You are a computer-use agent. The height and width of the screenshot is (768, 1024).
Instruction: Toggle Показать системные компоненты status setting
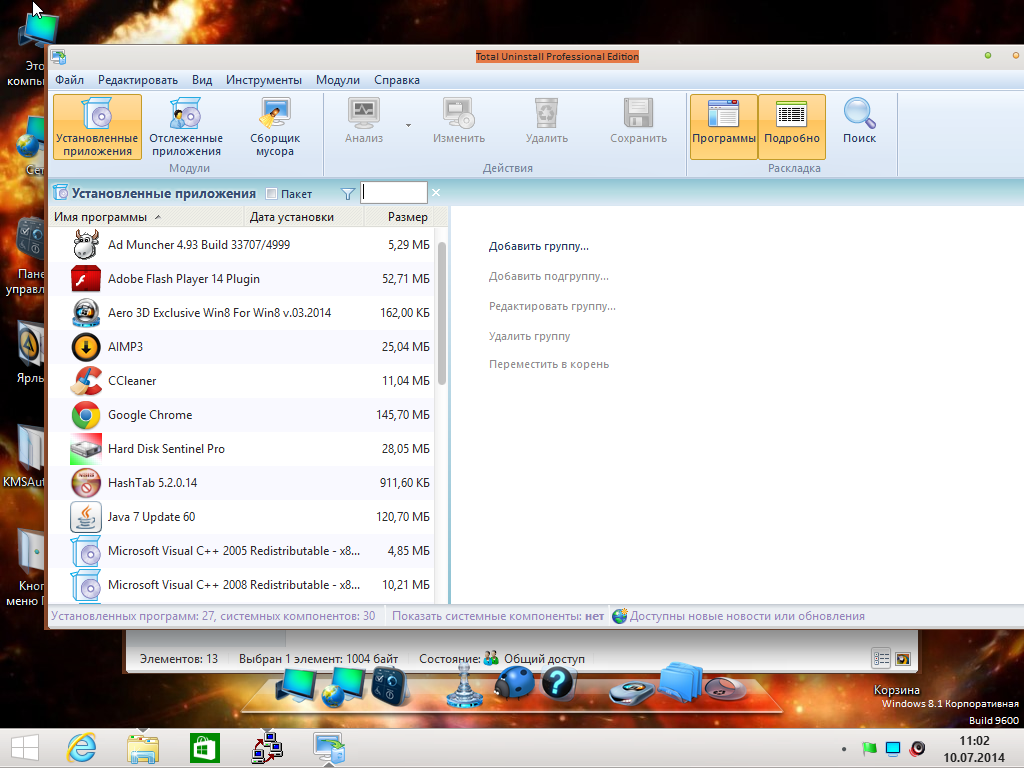[x=498, y=616]
